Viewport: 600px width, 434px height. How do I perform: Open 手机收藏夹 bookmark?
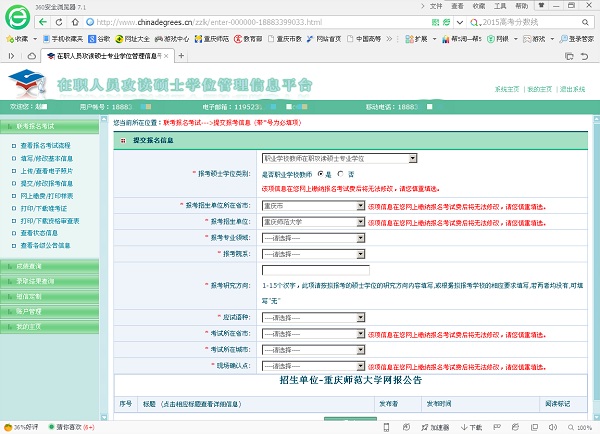point(63,39)
